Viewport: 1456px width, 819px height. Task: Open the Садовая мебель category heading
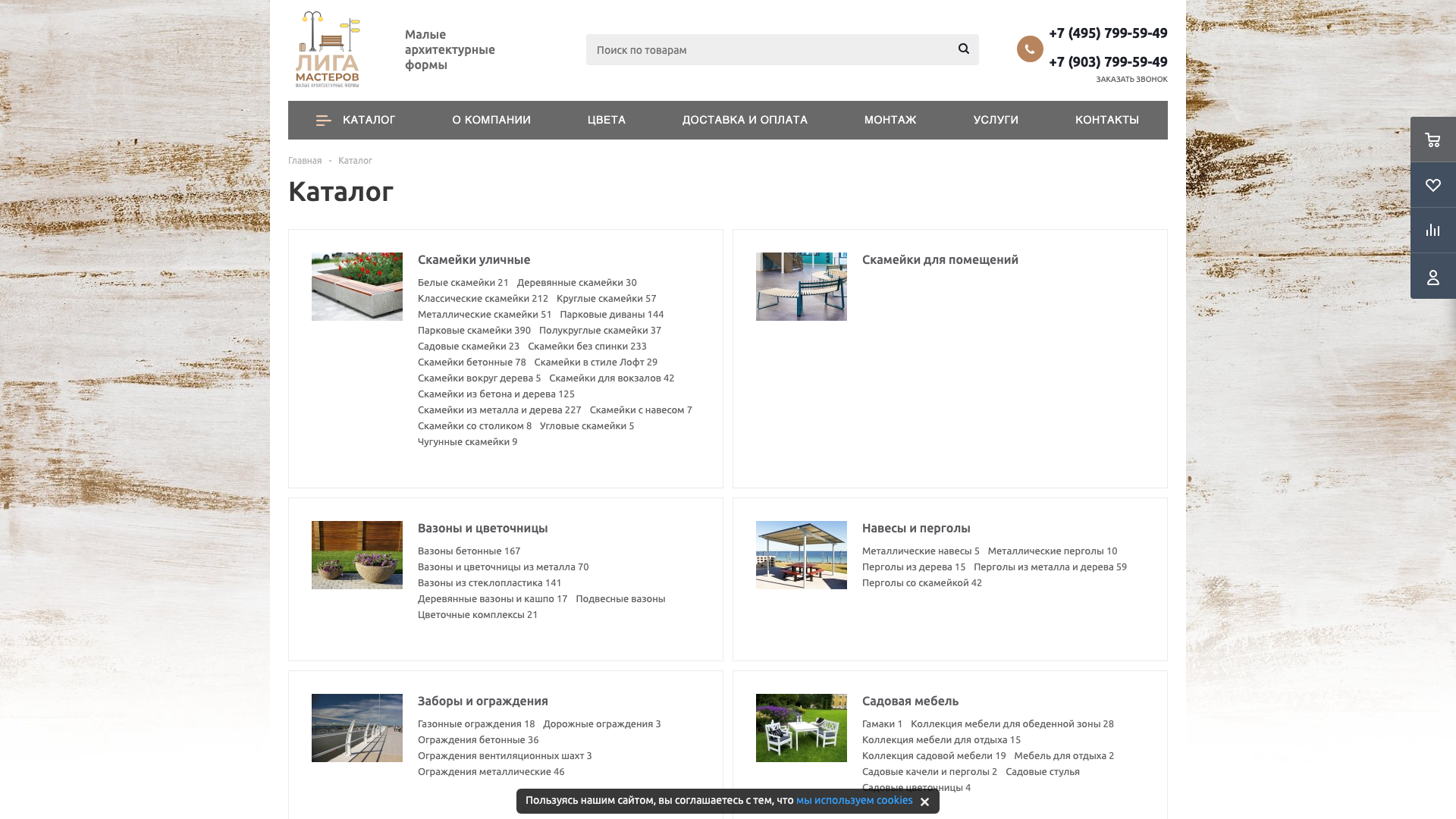point(910,701)
